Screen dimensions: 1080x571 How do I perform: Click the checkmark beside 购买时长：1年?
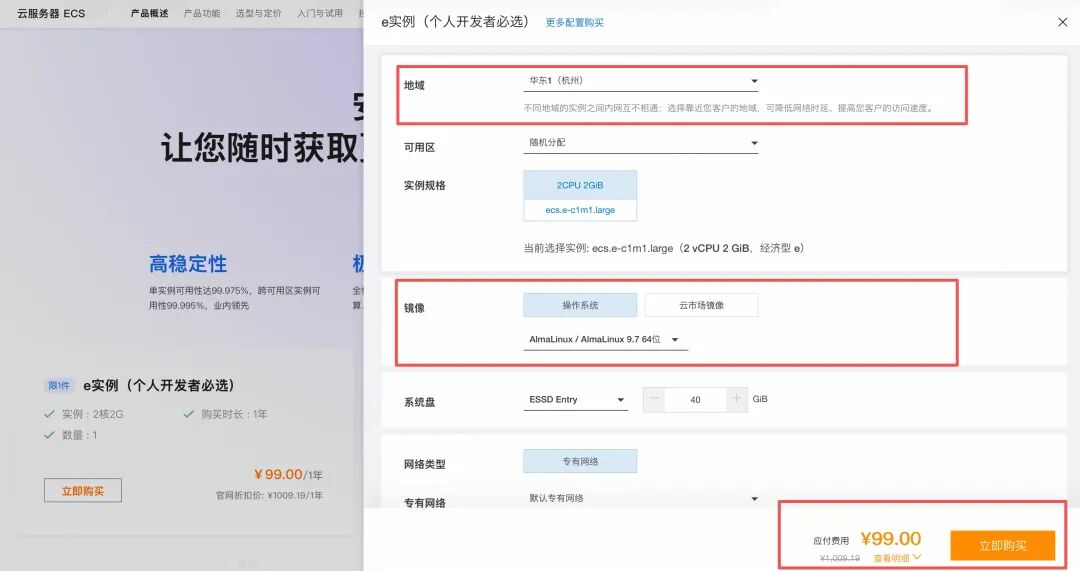pos(188,414)
